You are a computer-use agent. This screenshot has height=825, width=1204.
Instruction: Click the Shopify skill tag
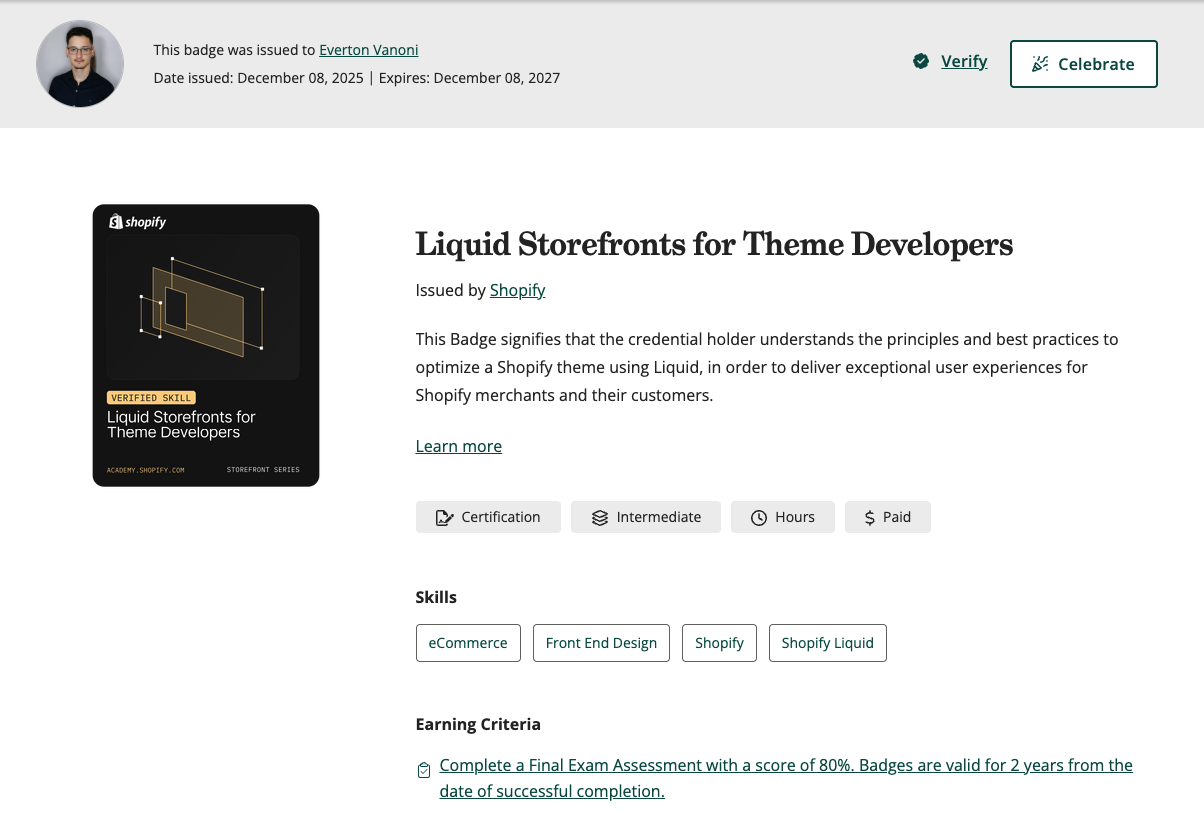click(x=719, y=643)
